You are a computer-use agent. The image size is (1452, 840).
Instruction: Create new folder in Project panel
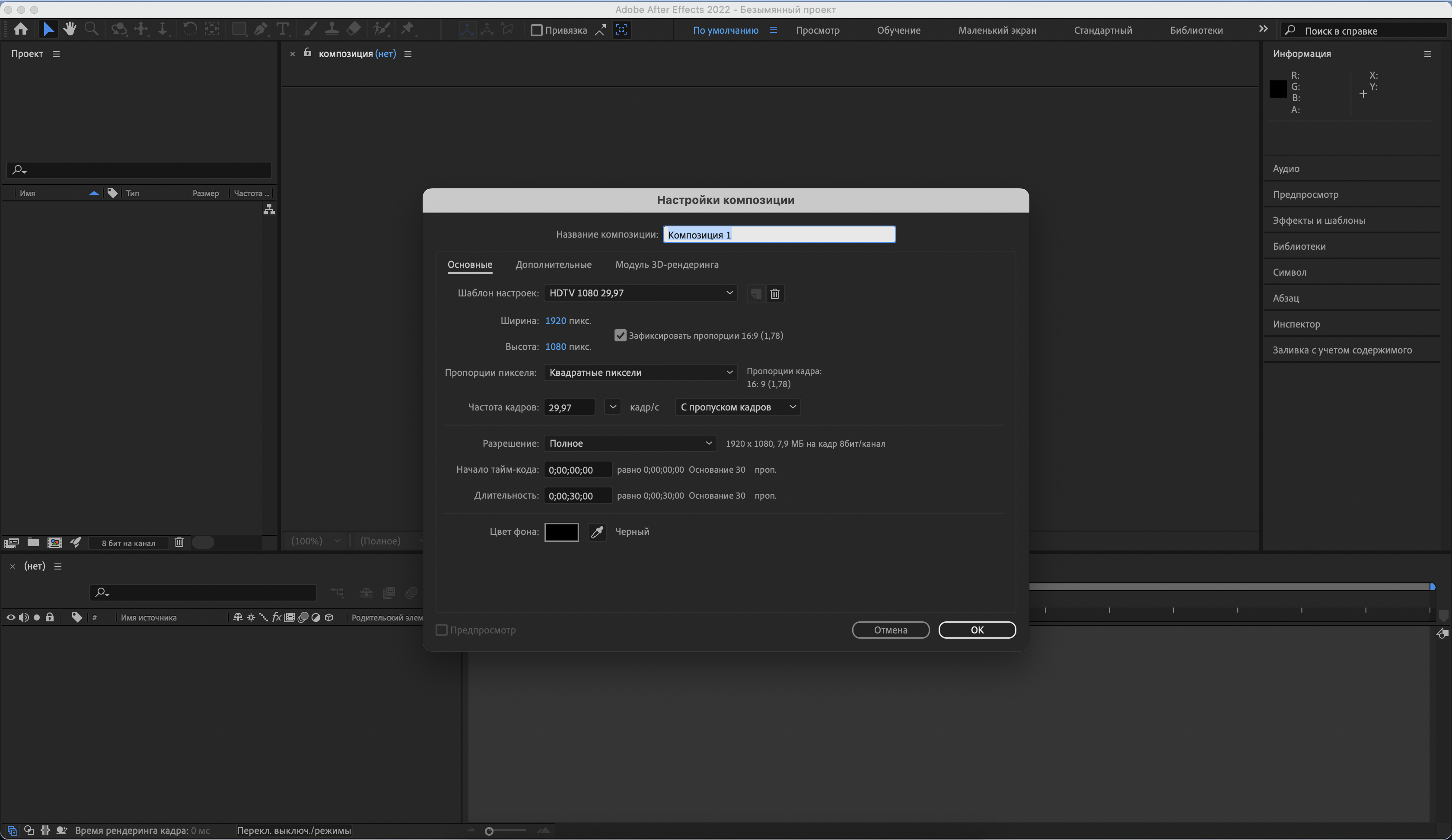(33, 543)
